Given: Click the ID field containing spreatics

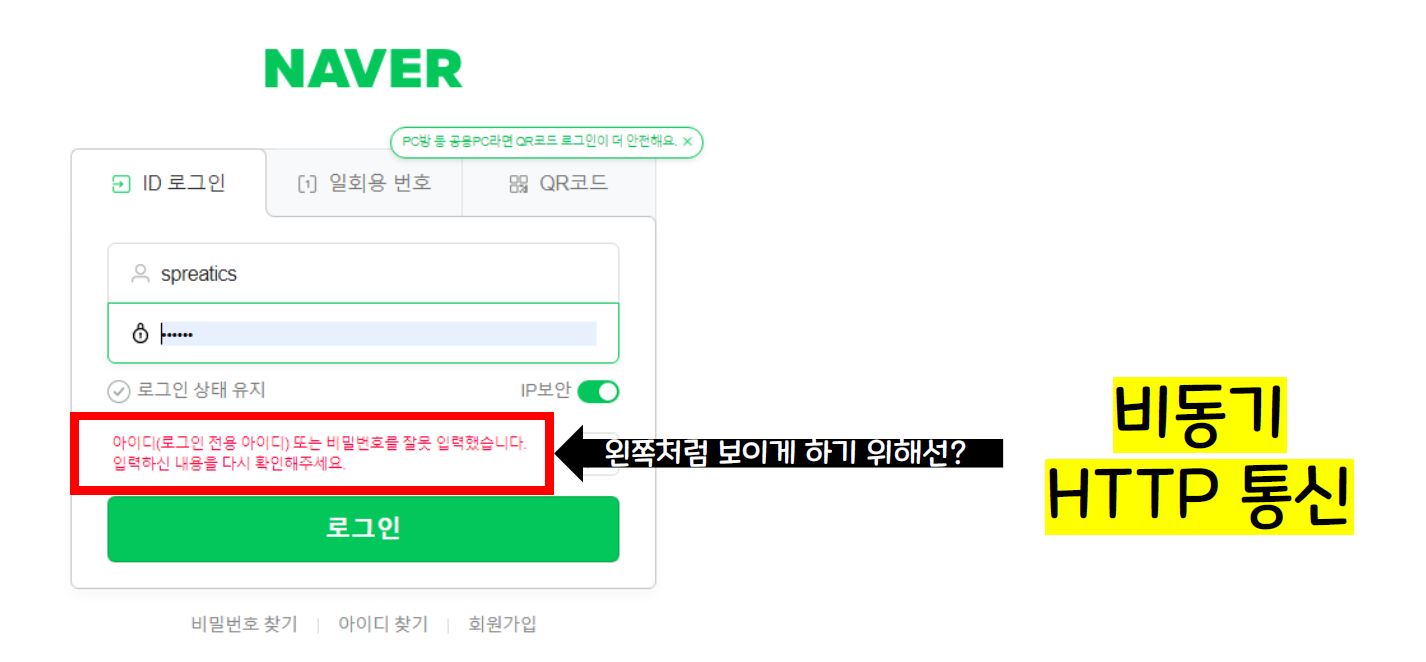Looking at the screenshot, I should point(363,273).
